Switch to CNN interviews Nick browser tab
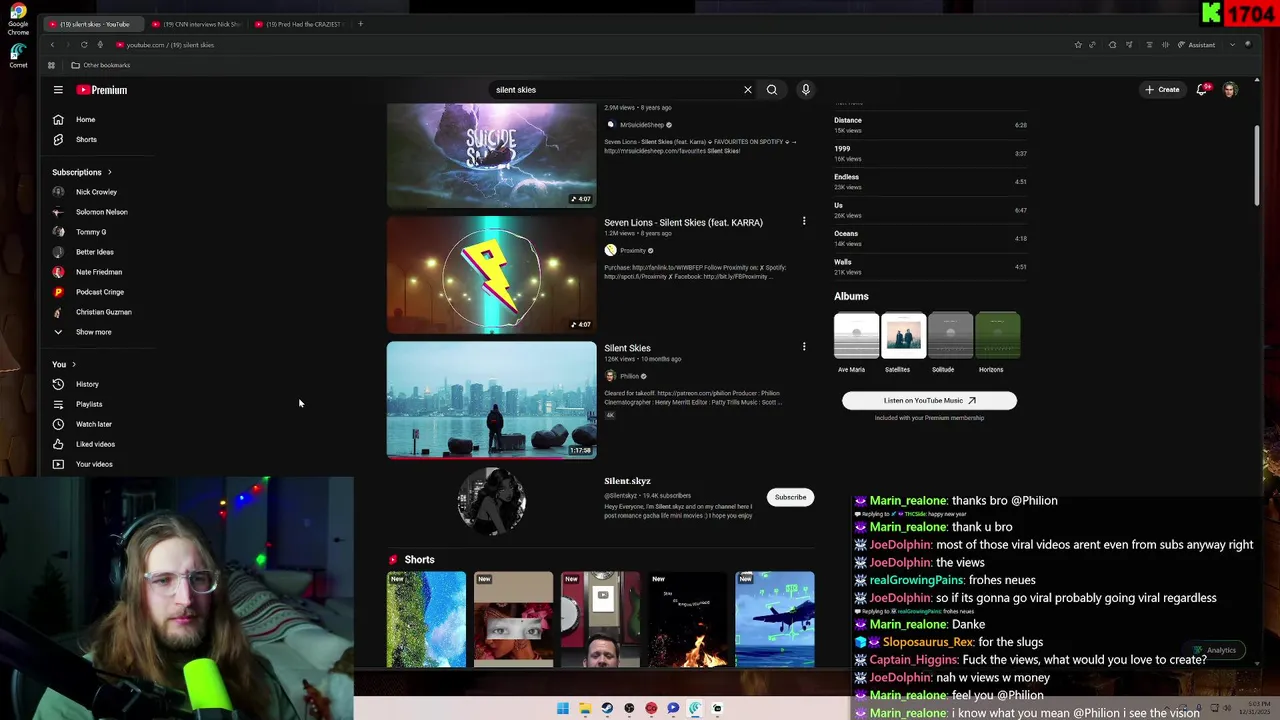Image resolution: width=1280 pixels, height=720 pixels. [x=195, y=24]
